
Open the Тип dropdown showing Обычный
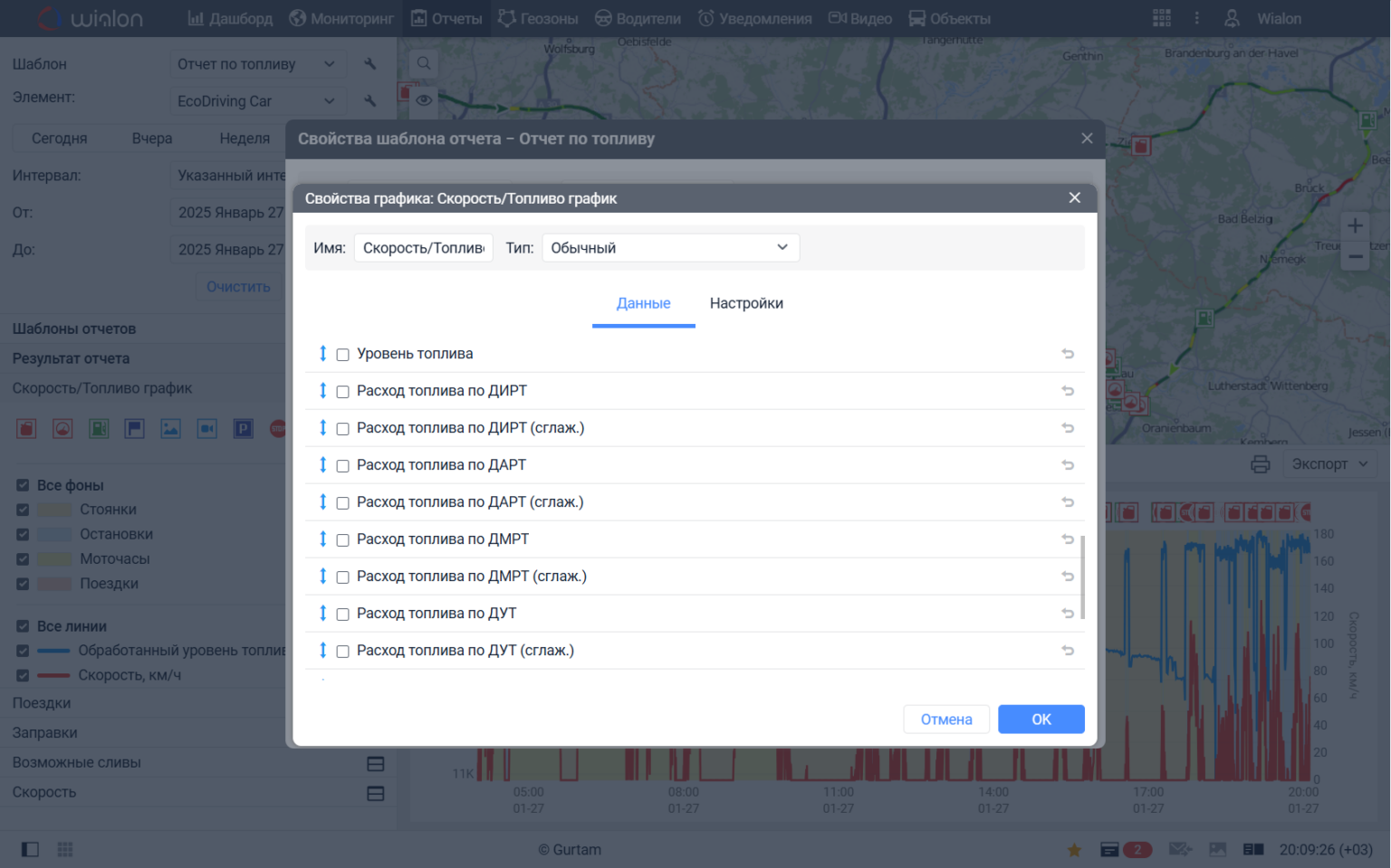coord(670,248)
